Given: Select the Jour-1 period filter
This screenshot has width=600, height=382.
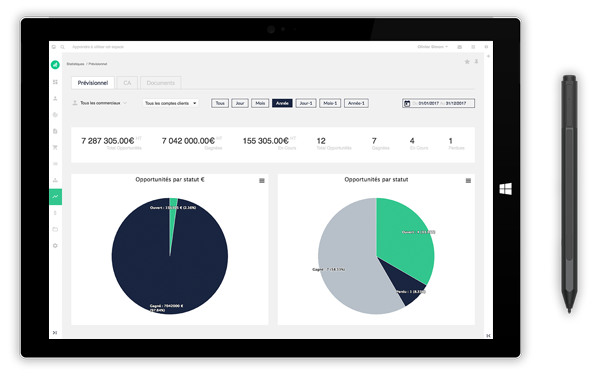Looking at the screenshot, I should point(306,103).
